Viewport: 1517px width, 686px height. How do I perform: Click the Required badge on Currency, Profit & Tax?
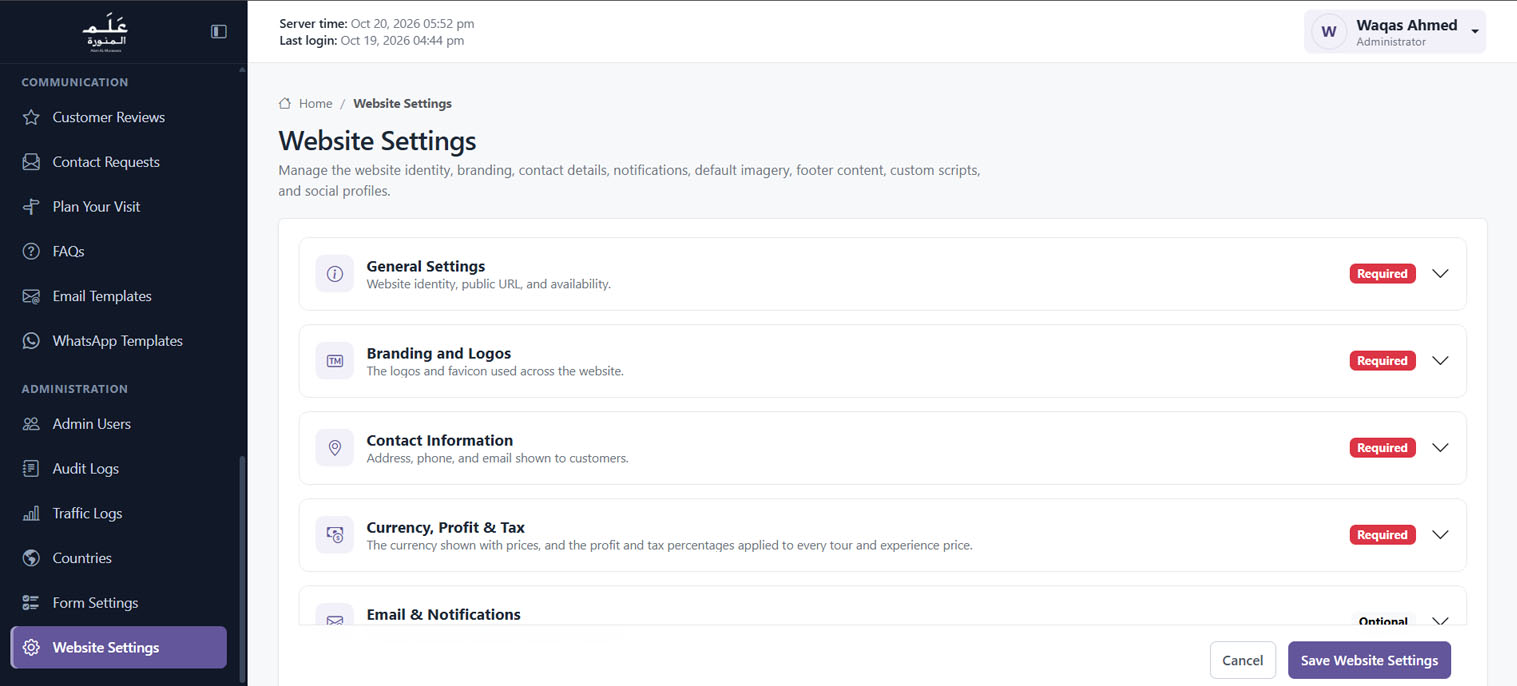[x=1382, y=535]
